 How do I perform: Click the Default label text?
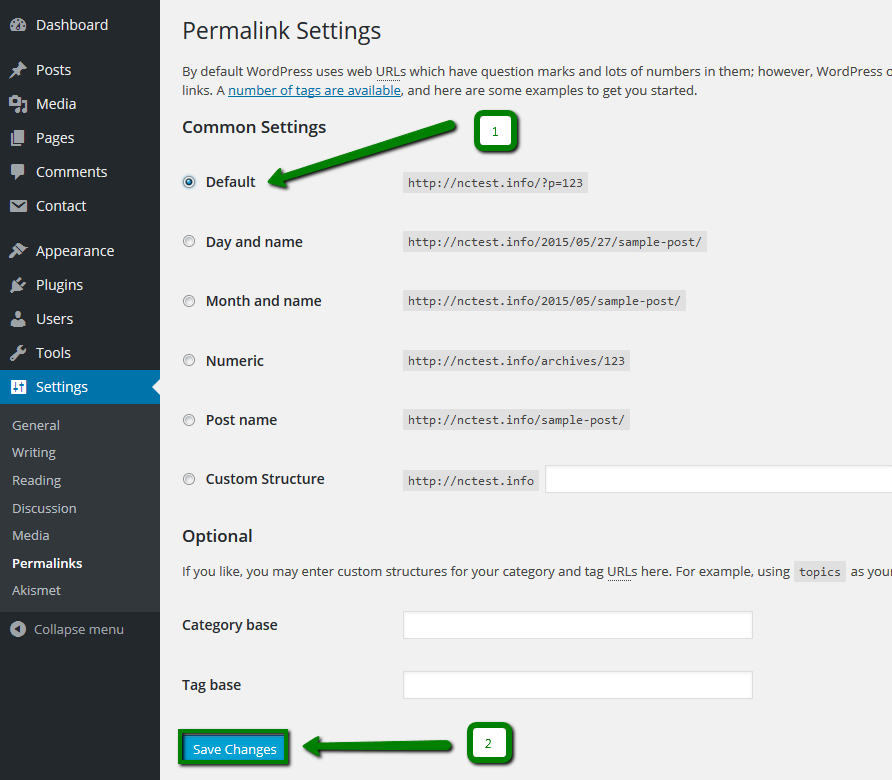point(230,182)
